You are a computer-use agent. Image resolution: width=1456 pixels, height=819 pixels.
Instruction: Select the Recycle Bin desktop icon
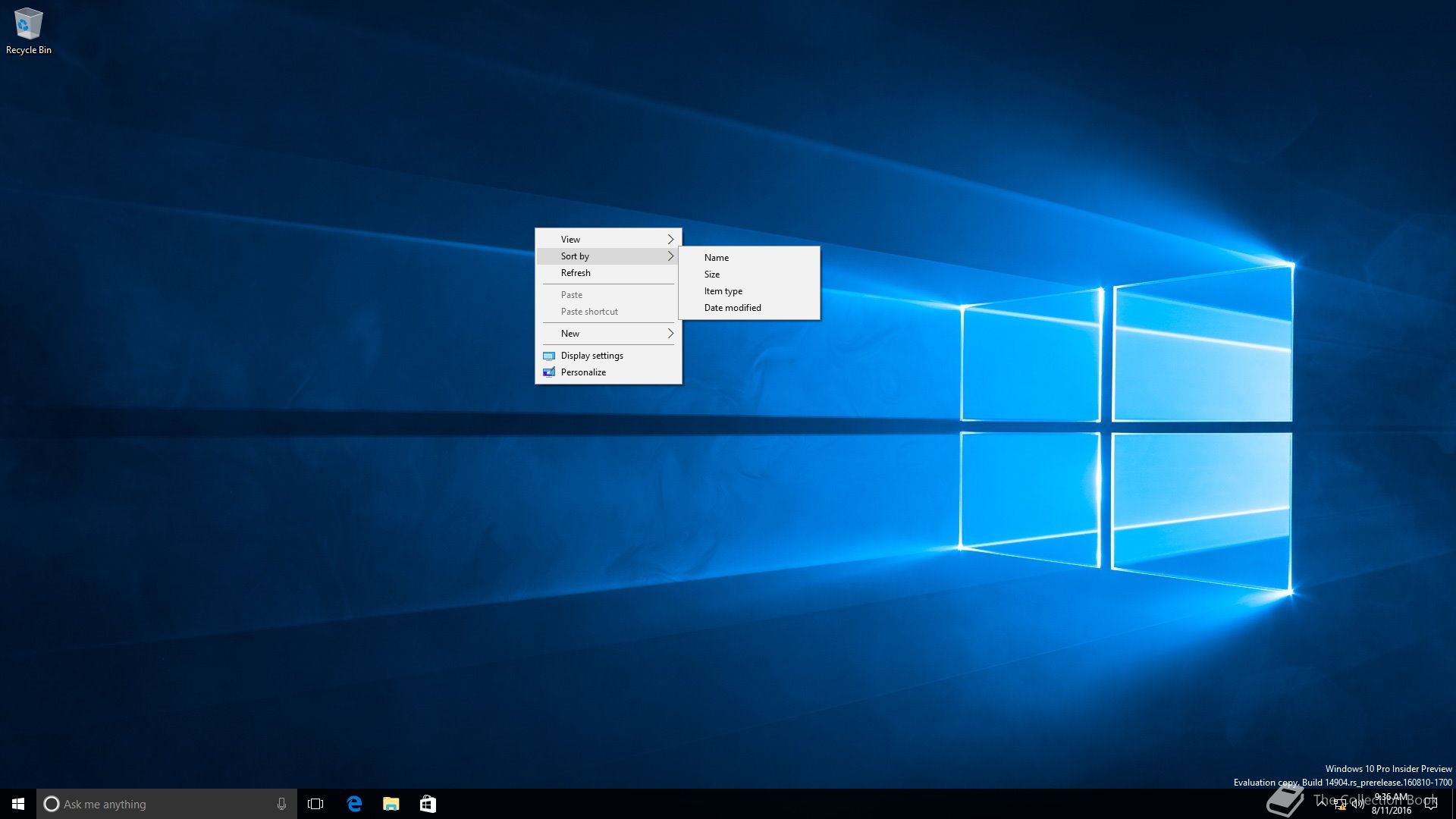pyautogui.click(x=28, y=32)
